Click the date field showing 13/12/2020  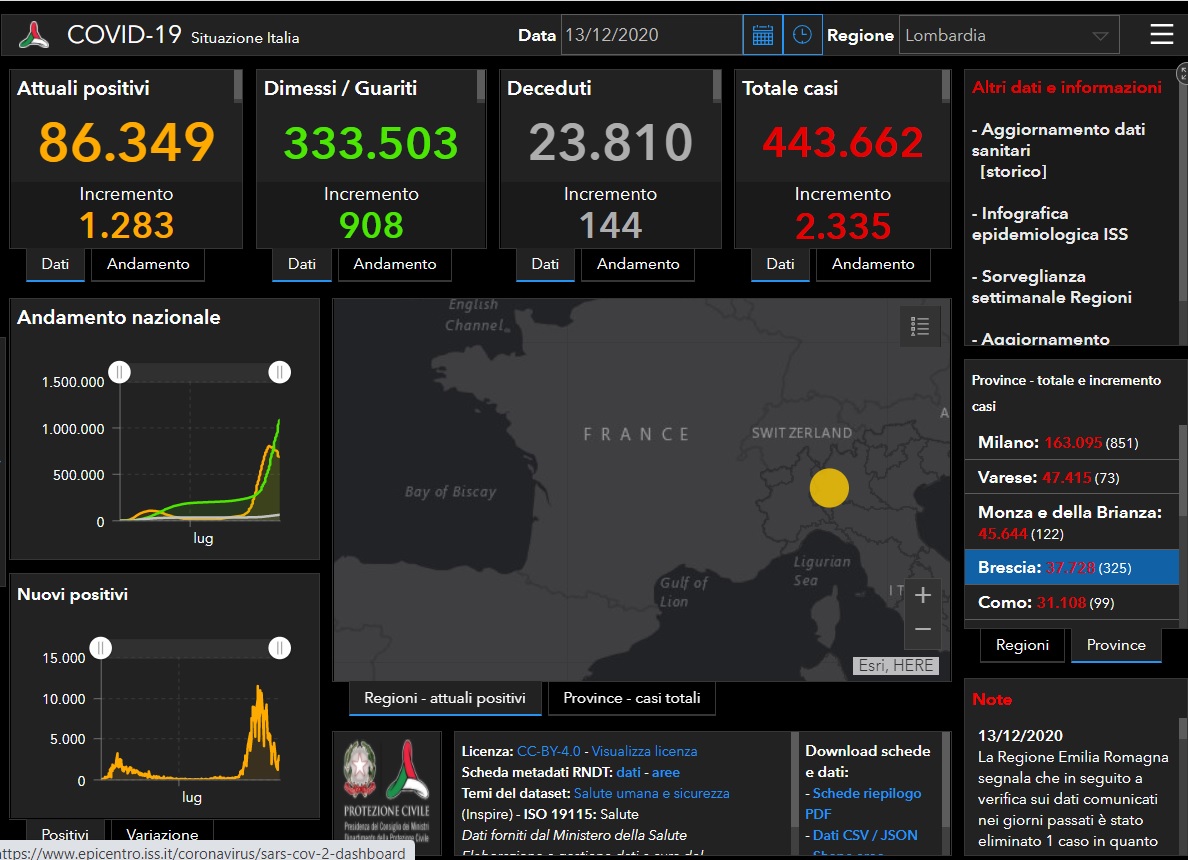pyautogui.click(x=650, y=35)
